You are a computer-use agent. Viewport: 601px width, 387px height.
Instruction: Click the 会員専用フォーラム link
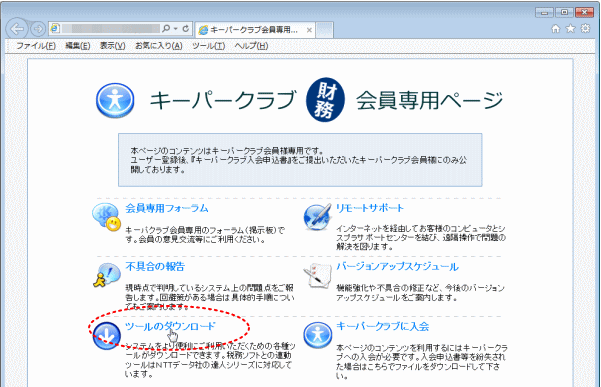[x=167, y=208]
